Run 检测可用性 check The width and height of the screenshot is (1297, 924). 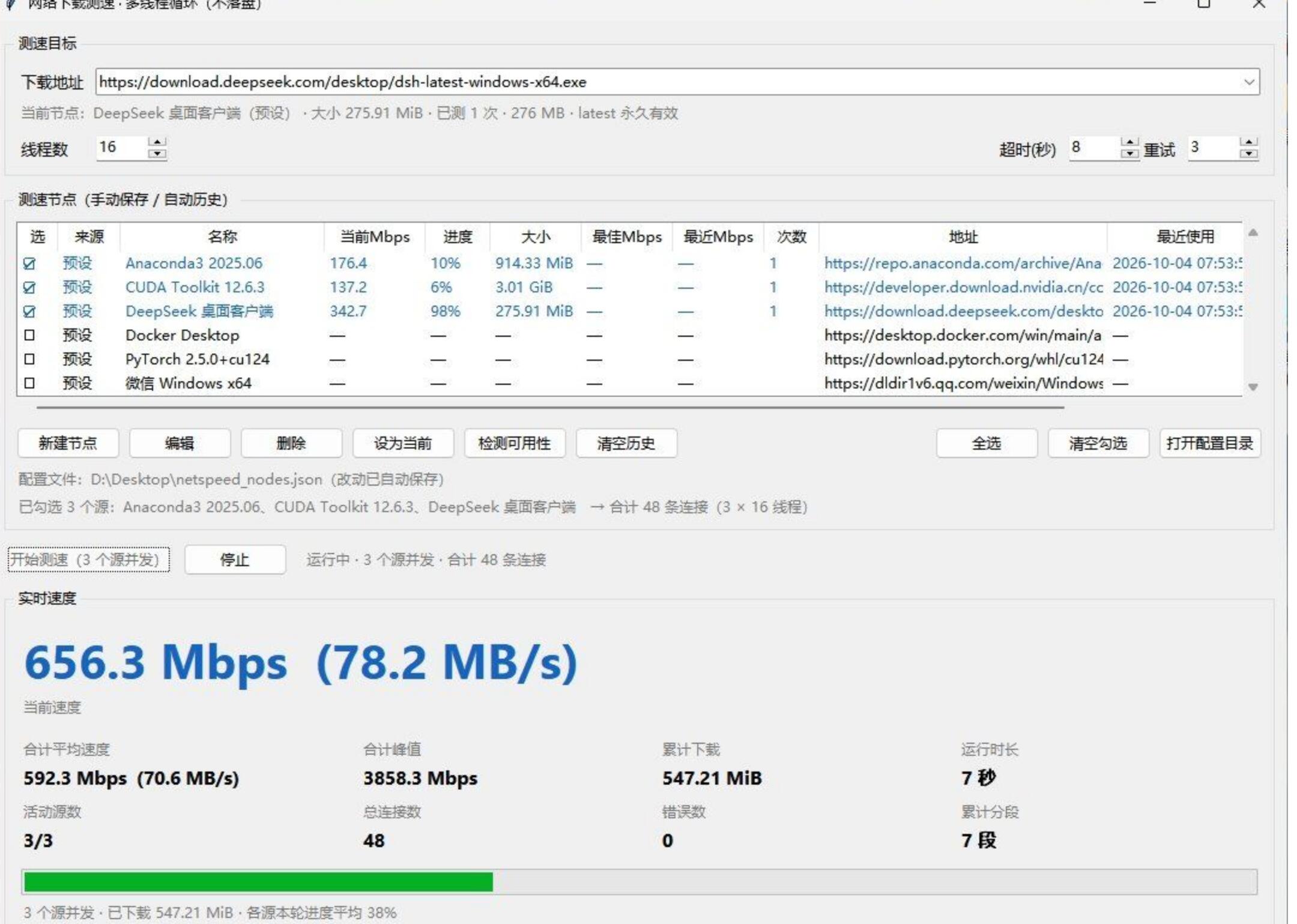(515, 444)
